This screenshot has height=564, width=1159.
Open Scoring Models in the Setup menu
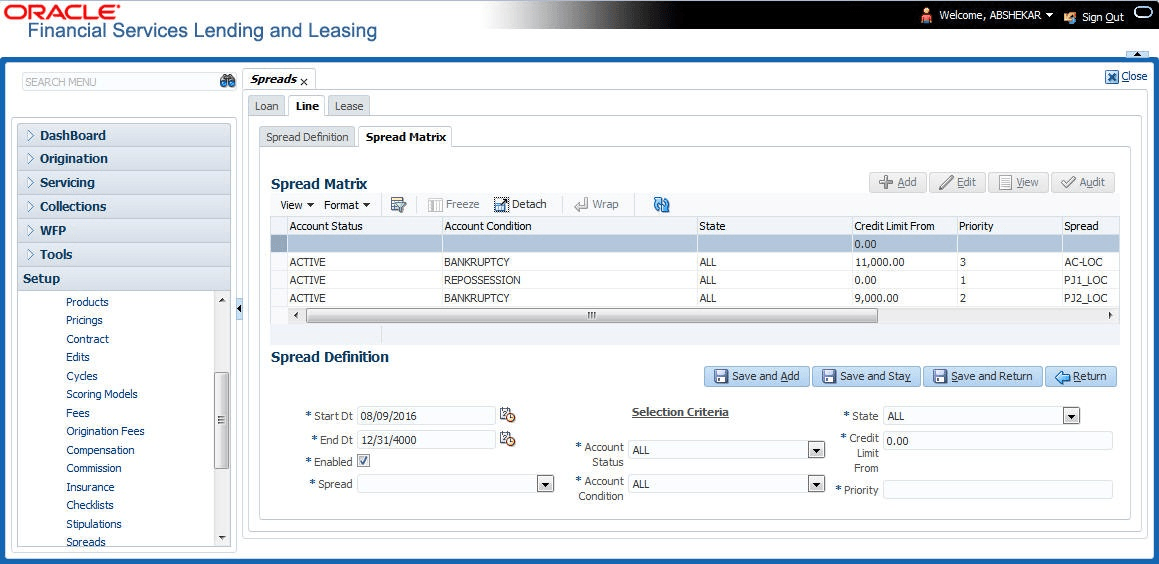coord(102,394)
